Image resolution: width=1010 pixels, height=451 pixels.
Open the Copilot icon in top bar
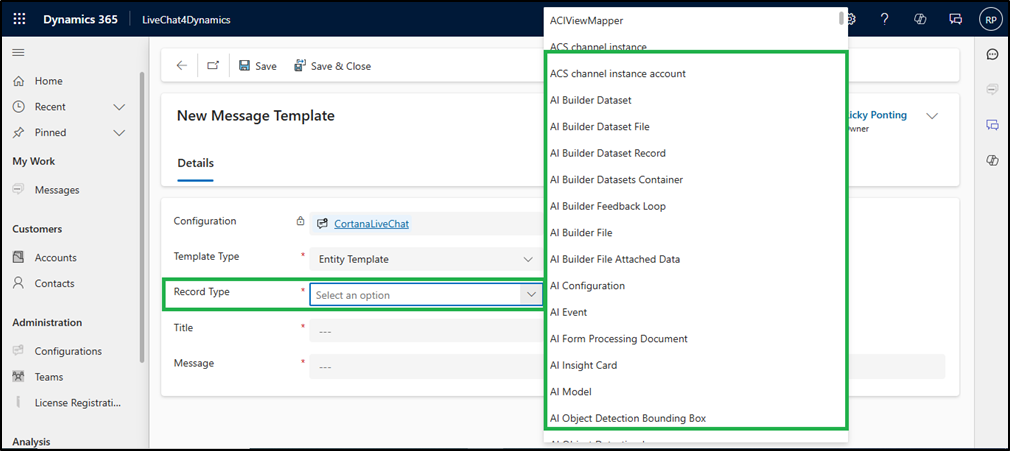pos(920,19)
